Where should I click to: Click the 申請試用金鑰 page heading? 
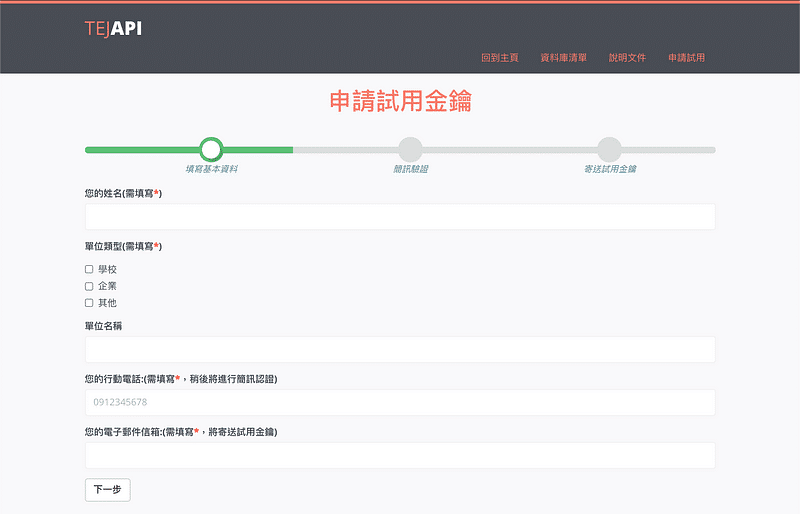click(400, 101)
